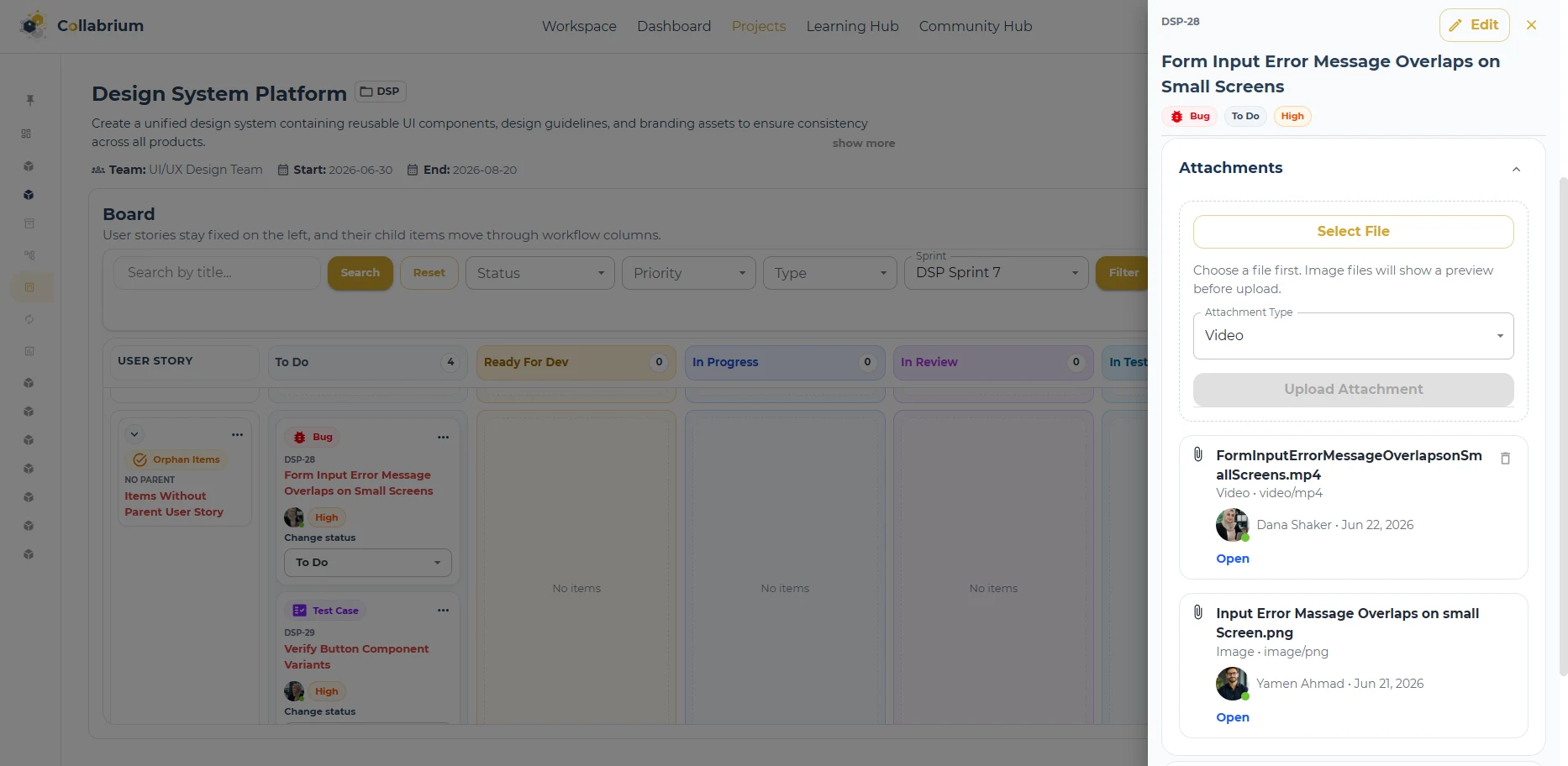Click the detail panel vertical scrollbar
The width and height of the screenshot is (1568, 766).
1563,426
